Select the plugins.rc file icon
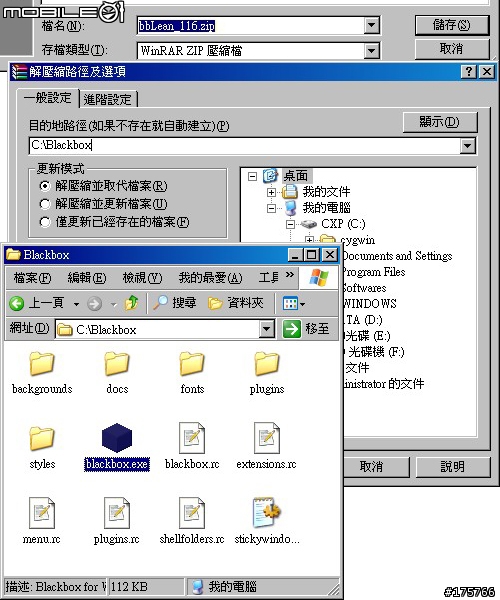This screenshot has height=600, width=500. tap(117, 513)
